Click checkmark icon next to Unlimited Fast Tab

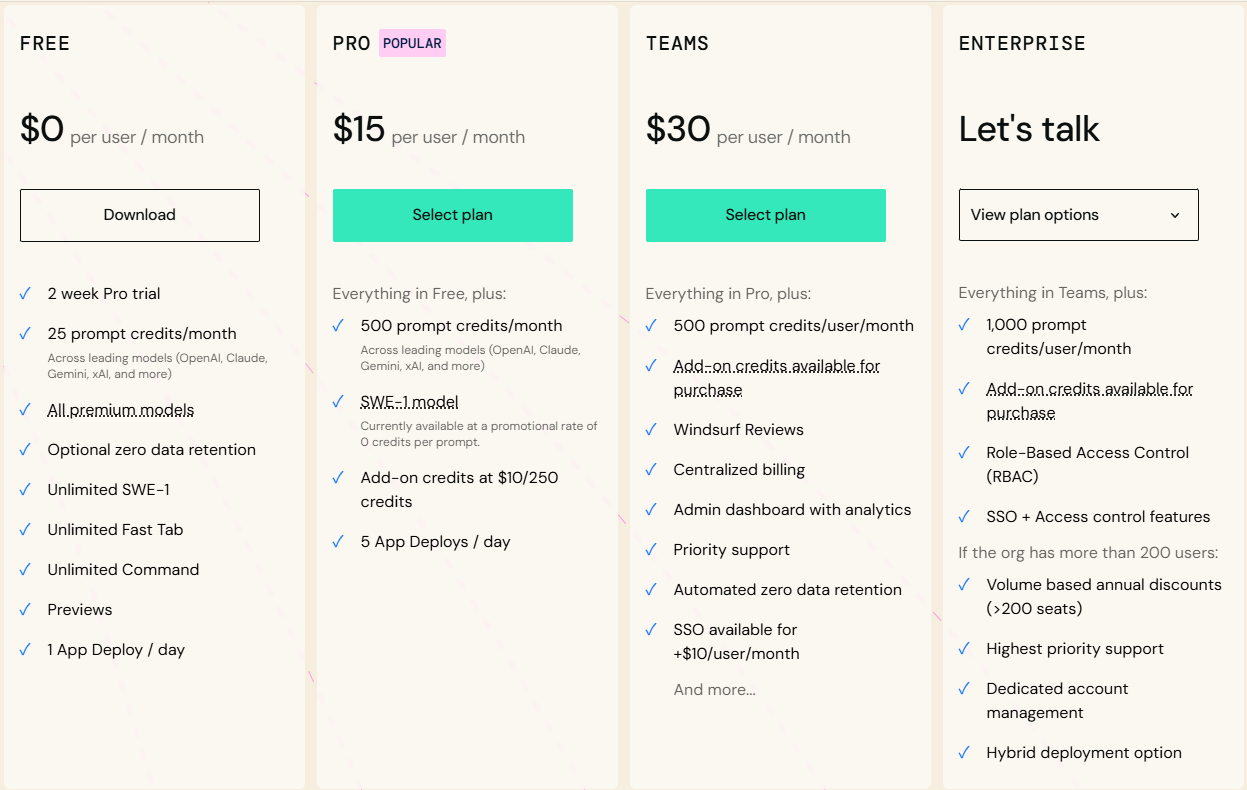(25, 530)
